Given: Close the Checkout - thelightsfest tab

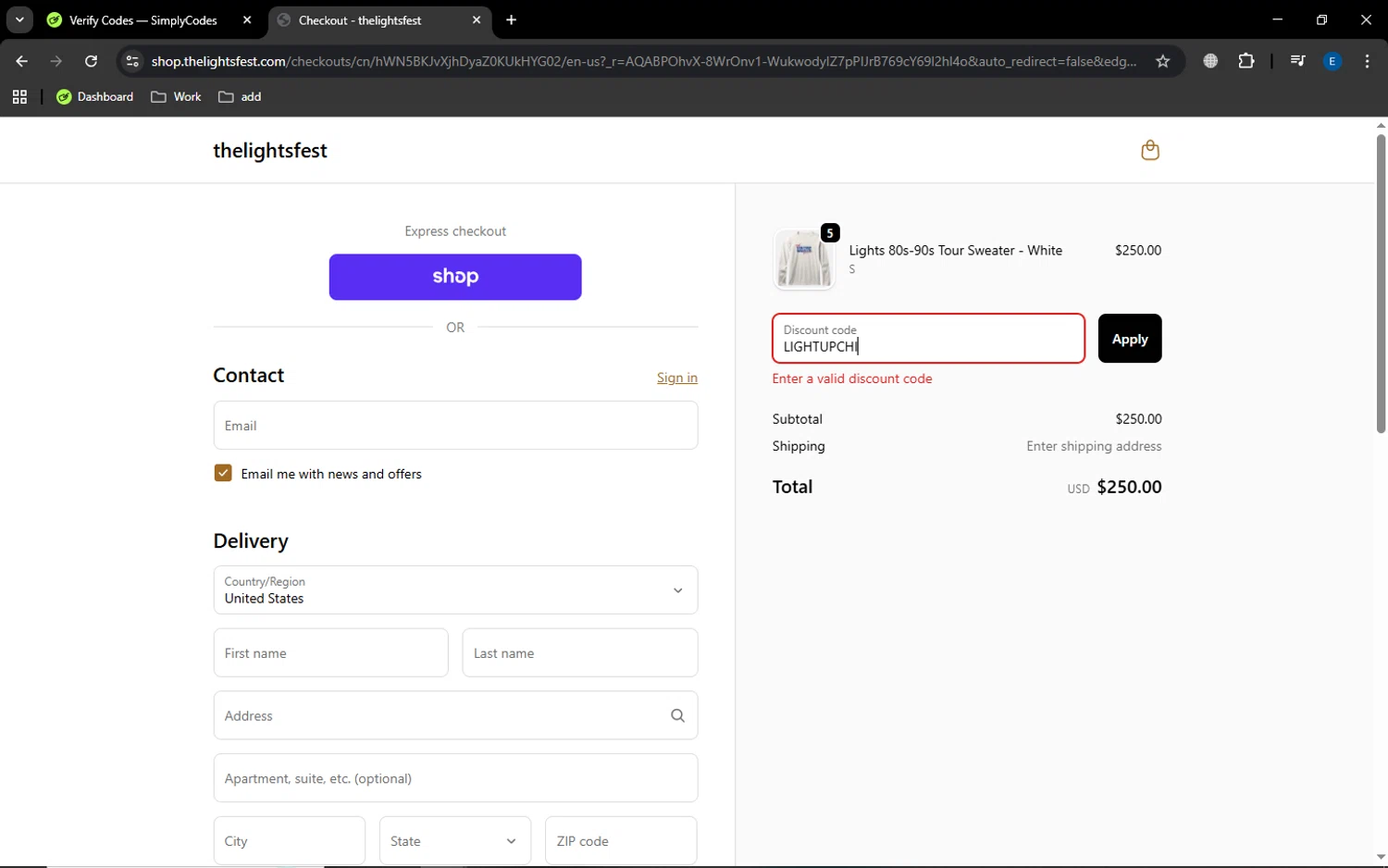Looking at the screenshot, I should pos(477,19).
